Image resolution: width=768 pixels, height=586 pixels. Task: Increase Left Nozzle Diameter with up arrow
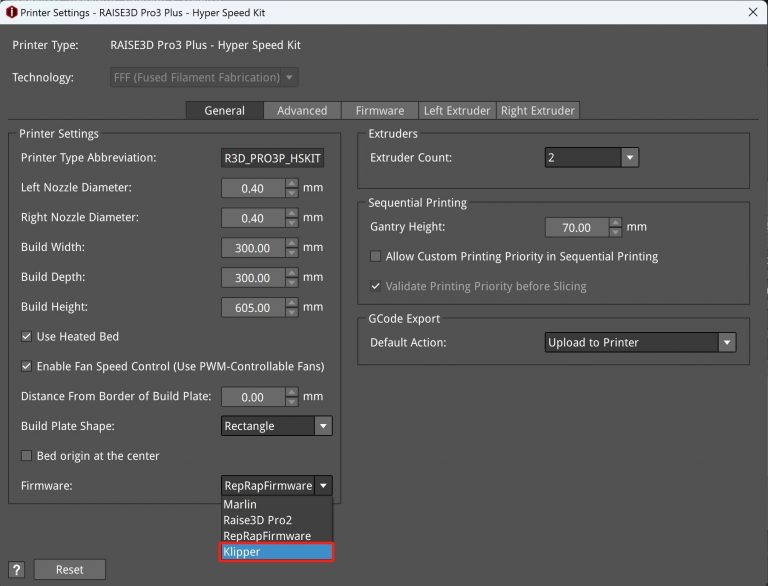point(291,183)
